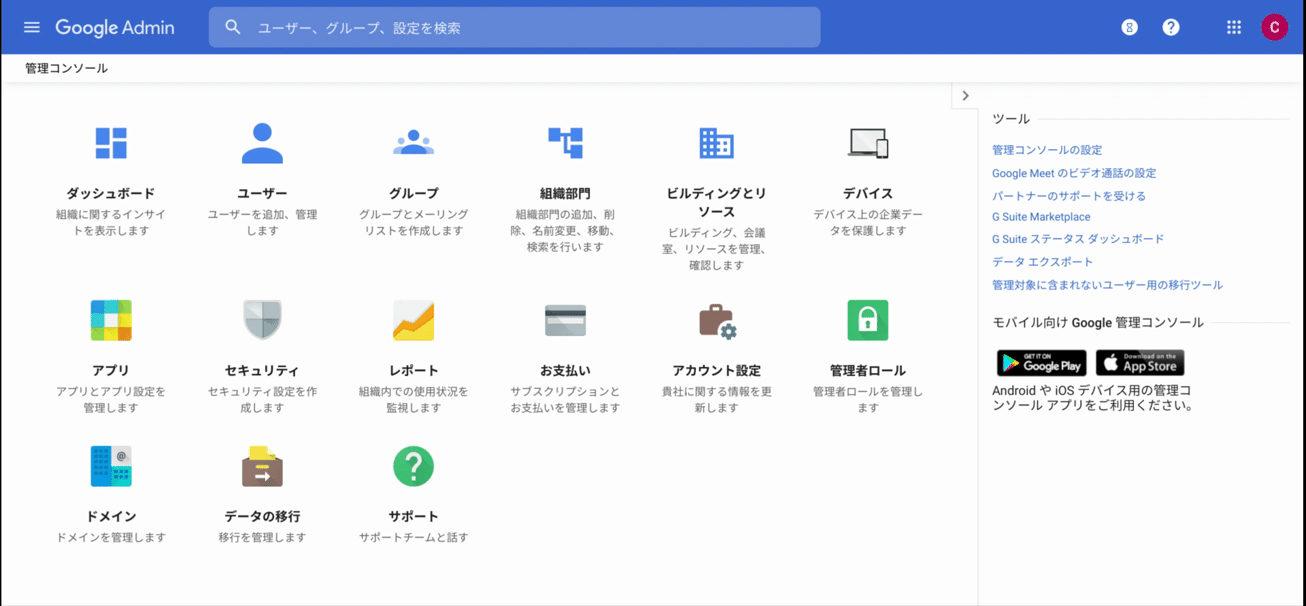The width and height of the screenshot is (1306, 606).
Task: Open データ エクスポート link
Action: [x=1043, y=262]
